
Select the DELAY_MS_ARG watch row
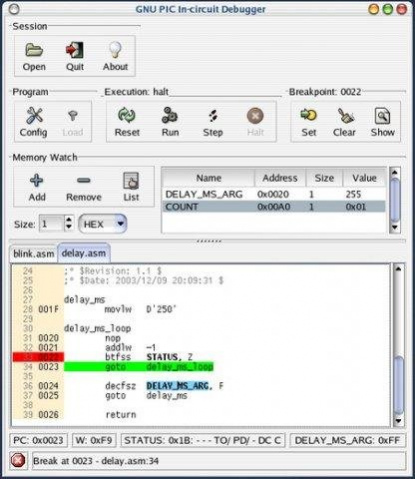pyautogui.click(x=274, y=194)
